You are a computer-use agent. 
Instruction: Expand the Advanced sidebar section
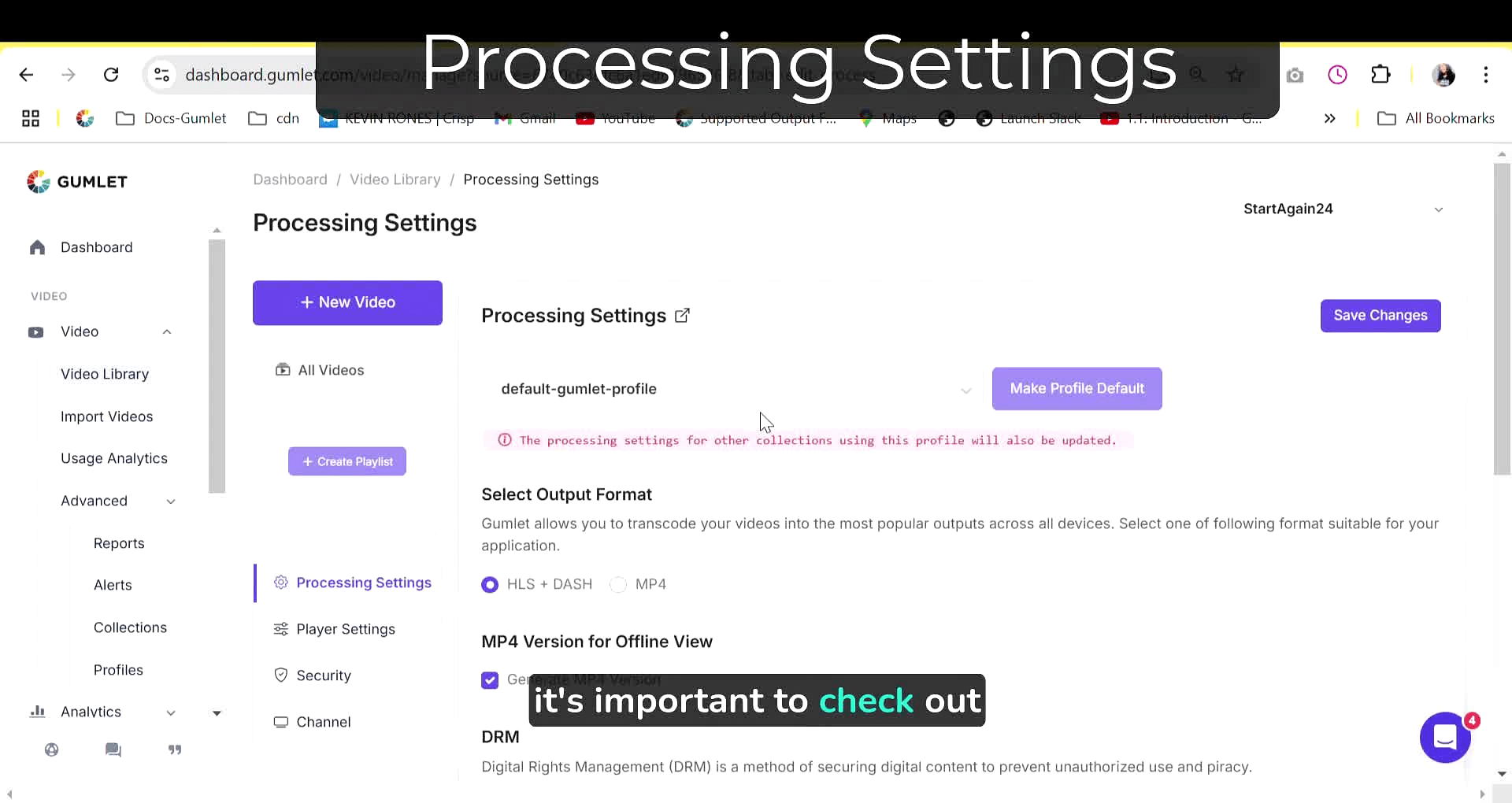[118, 501]
